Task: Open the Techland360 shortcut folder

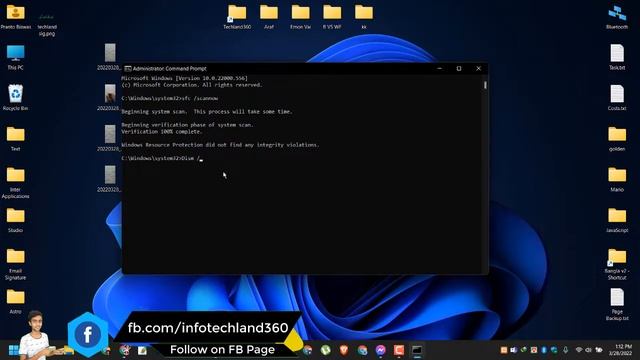Action: click(237, 17)
